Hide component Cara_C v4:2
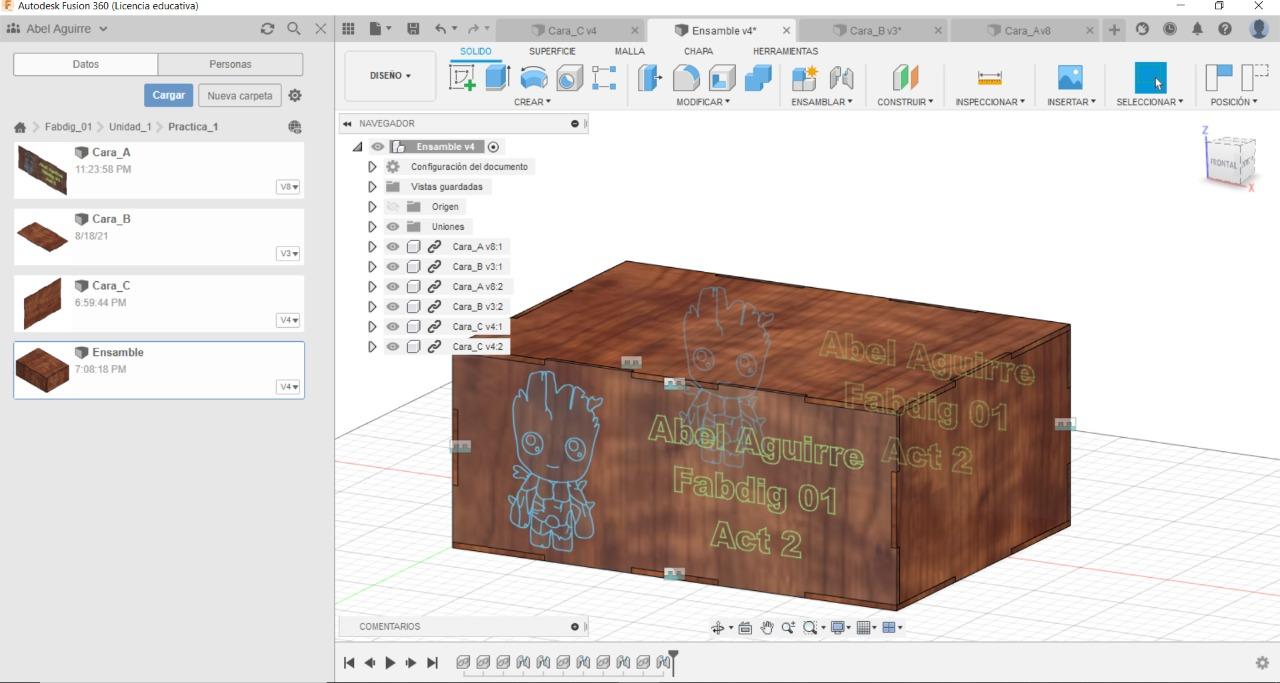 pyautogui.click(x=393, y=347)
